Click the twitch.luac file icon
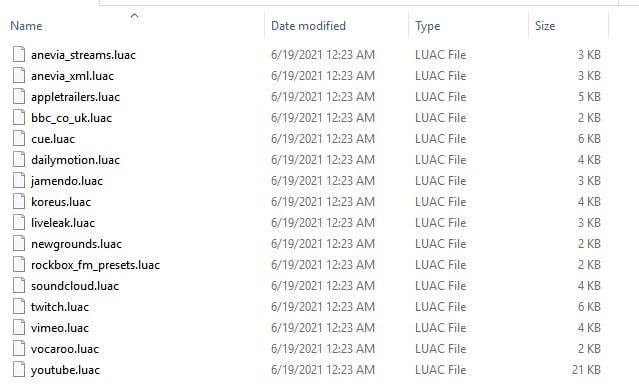 pos(19,306)
